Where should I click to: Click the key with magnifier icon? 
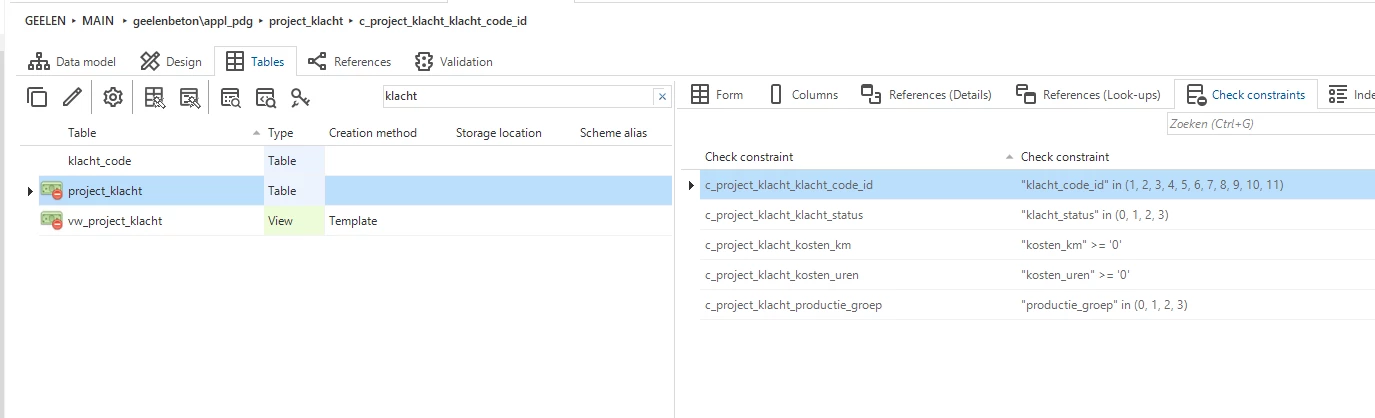point(300,97)
